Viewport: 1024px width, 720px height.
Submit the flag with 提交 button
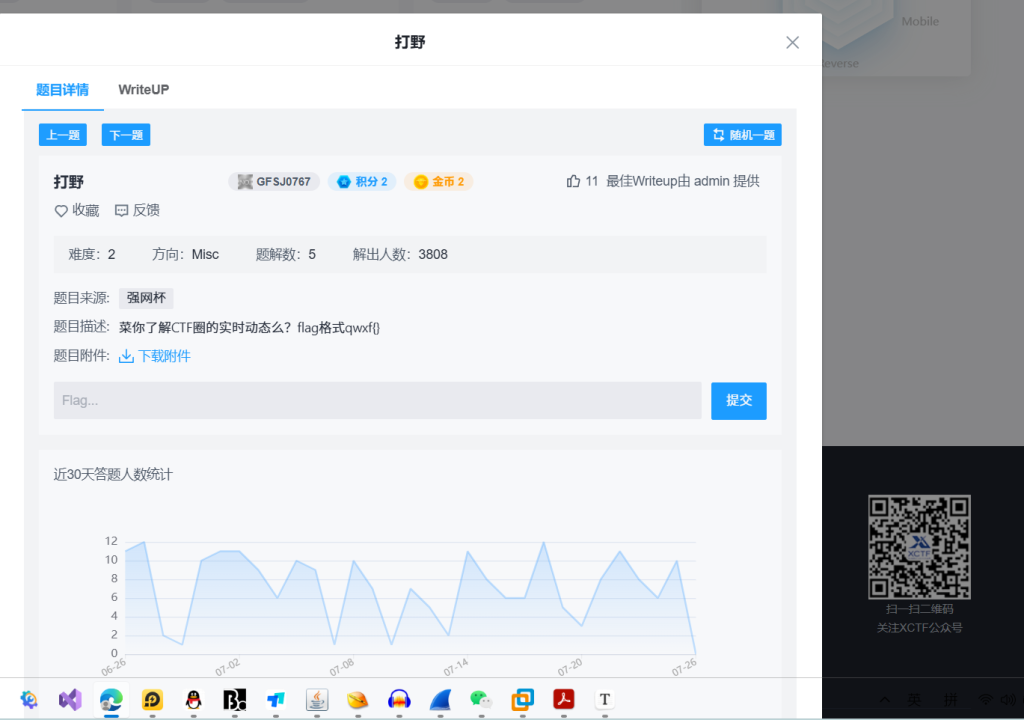click(738, 400)
